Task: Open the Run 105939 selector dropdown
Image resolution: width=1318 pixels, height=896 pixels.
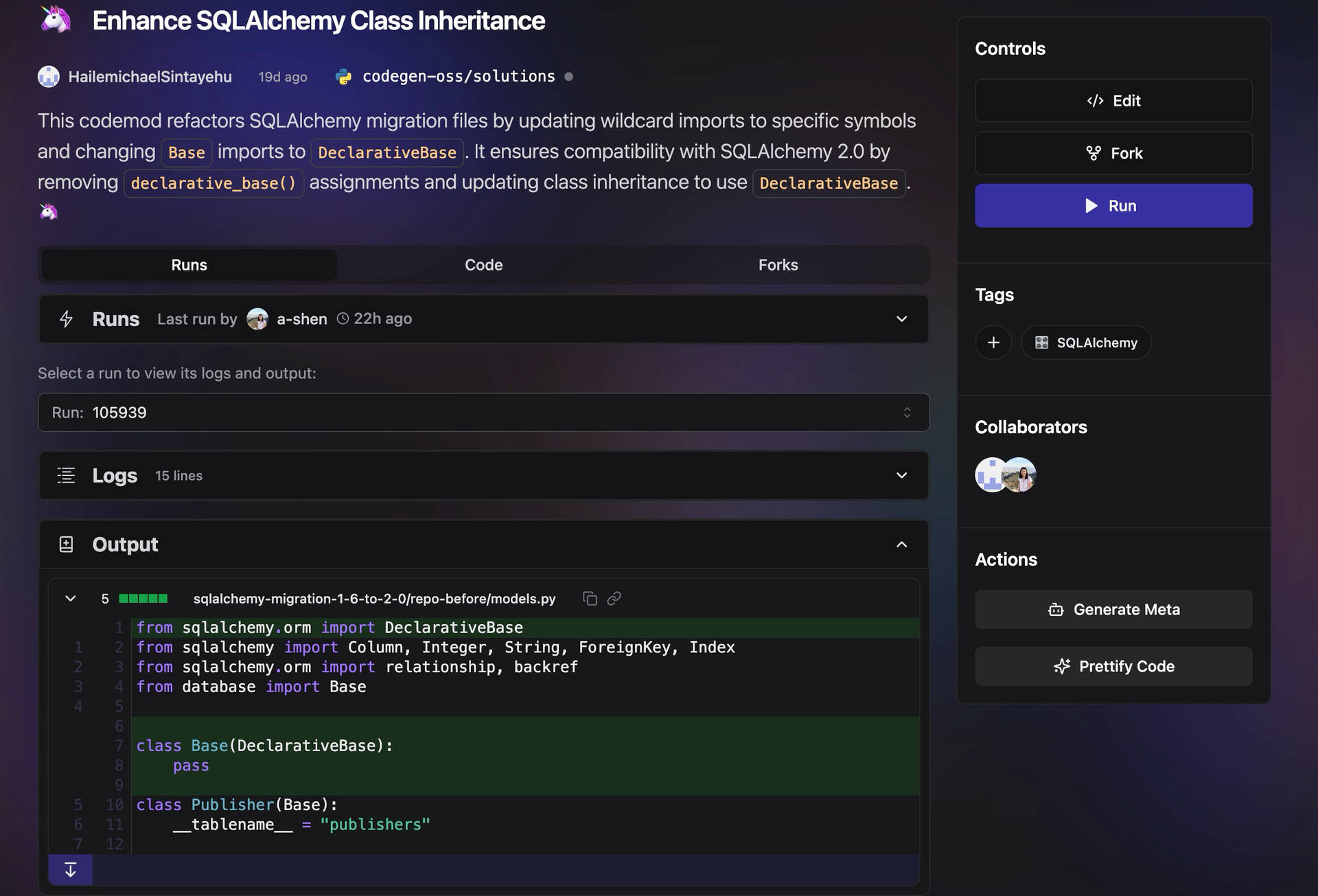Action: tap(483, 413)
